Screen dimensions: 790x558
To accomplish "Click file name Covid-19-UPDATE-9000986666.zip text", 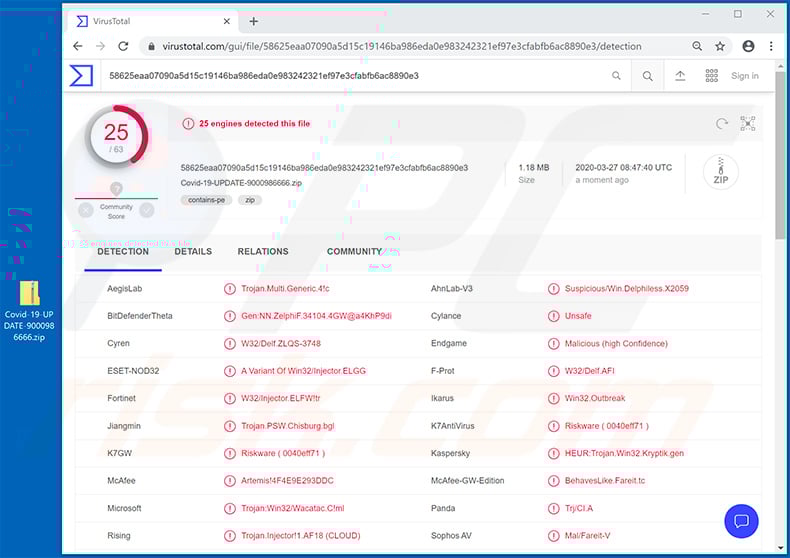I will pos(241,183).
